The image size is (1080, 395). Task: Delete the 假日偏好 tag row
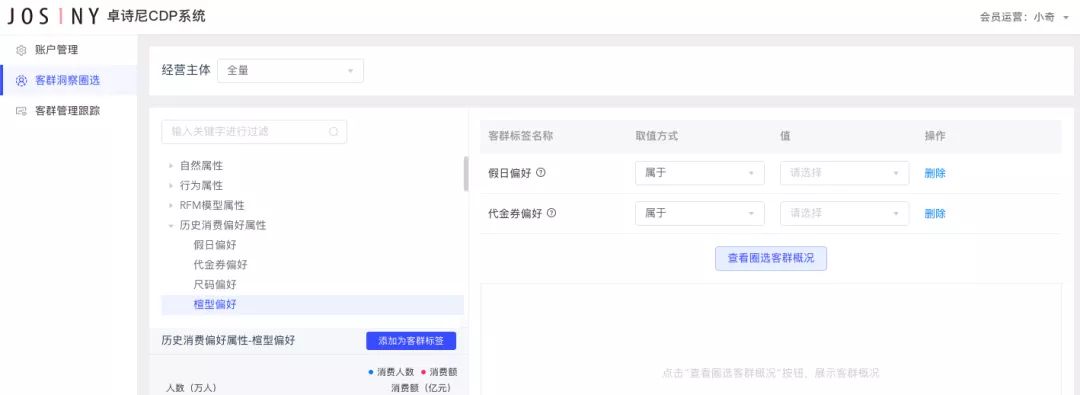935,173
